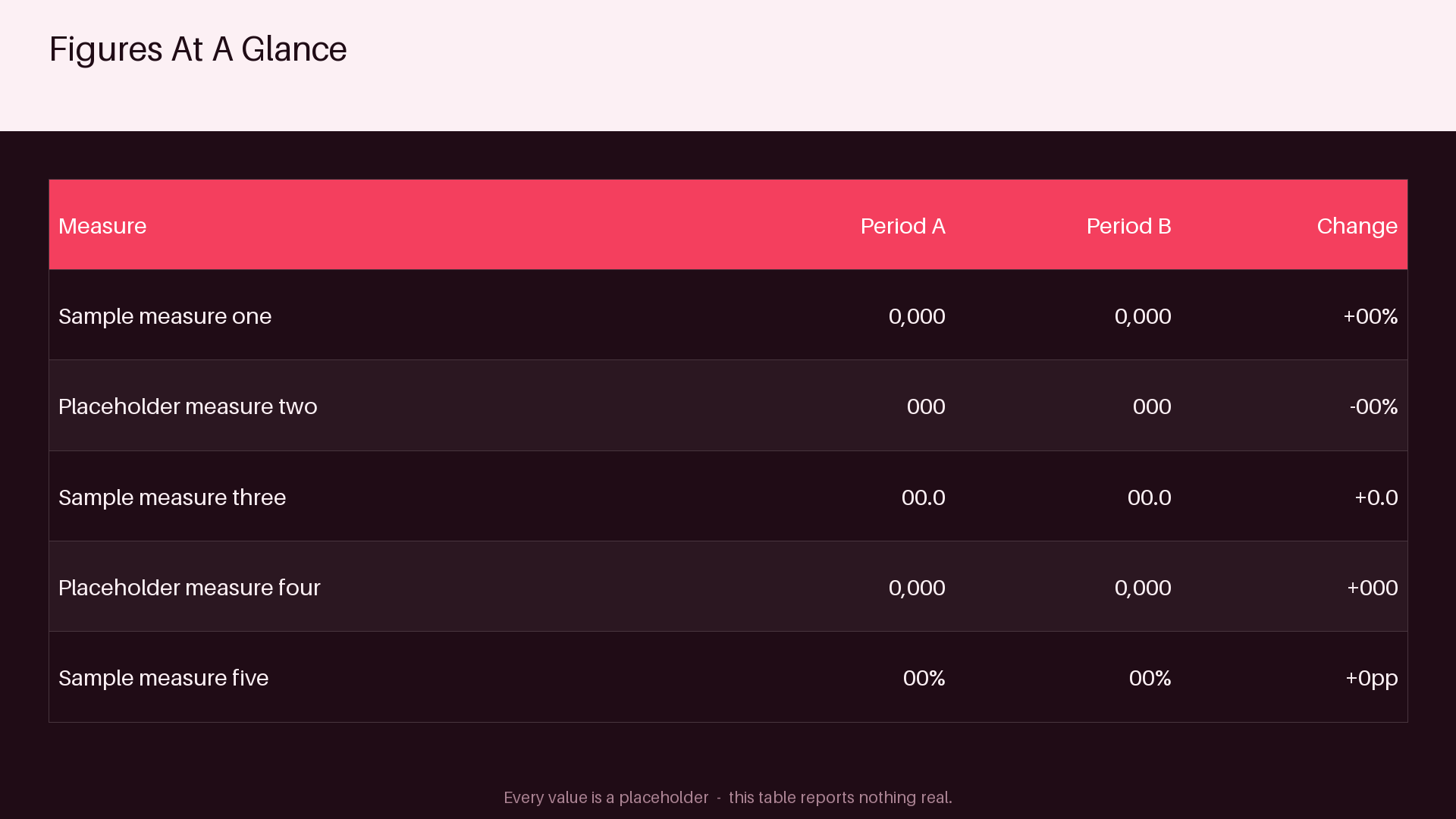Click the Placeholder measure four row label
The height and width of the screenshot is (819, 1456).
click(x=190, y=588)
